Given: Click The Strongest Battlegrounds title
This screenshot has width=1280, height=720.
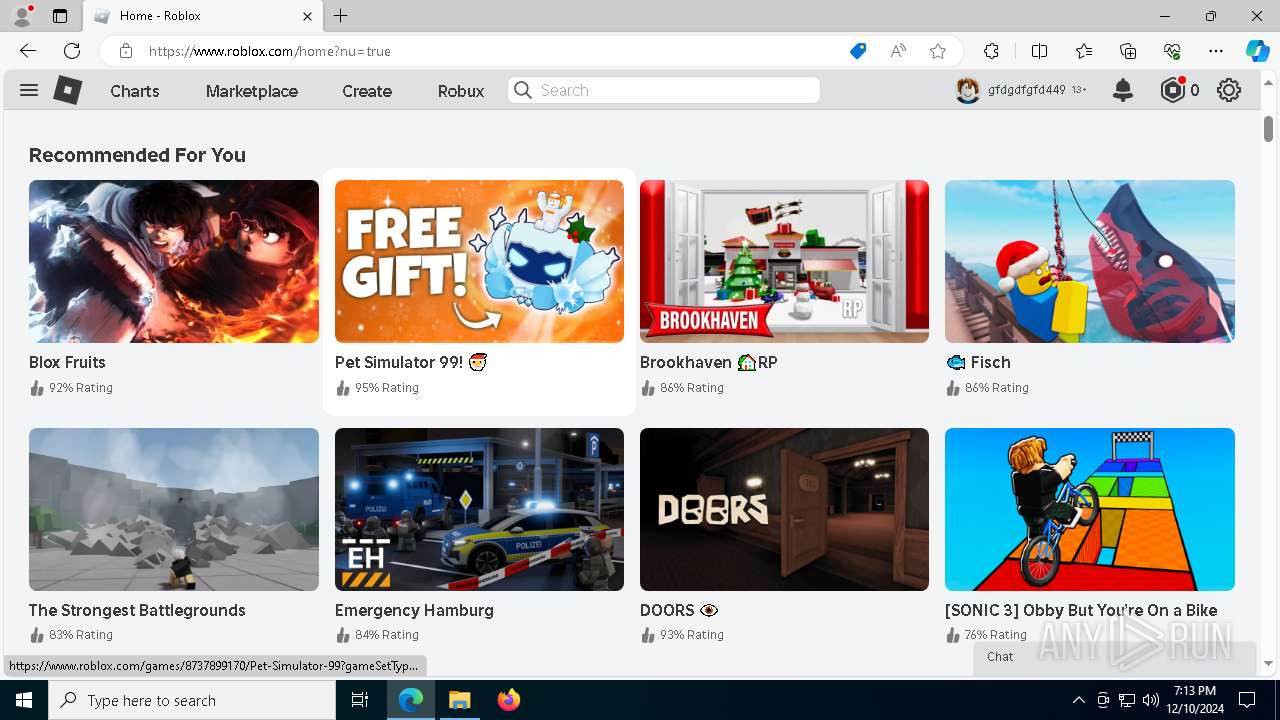Looking at the screenshot, I should [137, 610].
